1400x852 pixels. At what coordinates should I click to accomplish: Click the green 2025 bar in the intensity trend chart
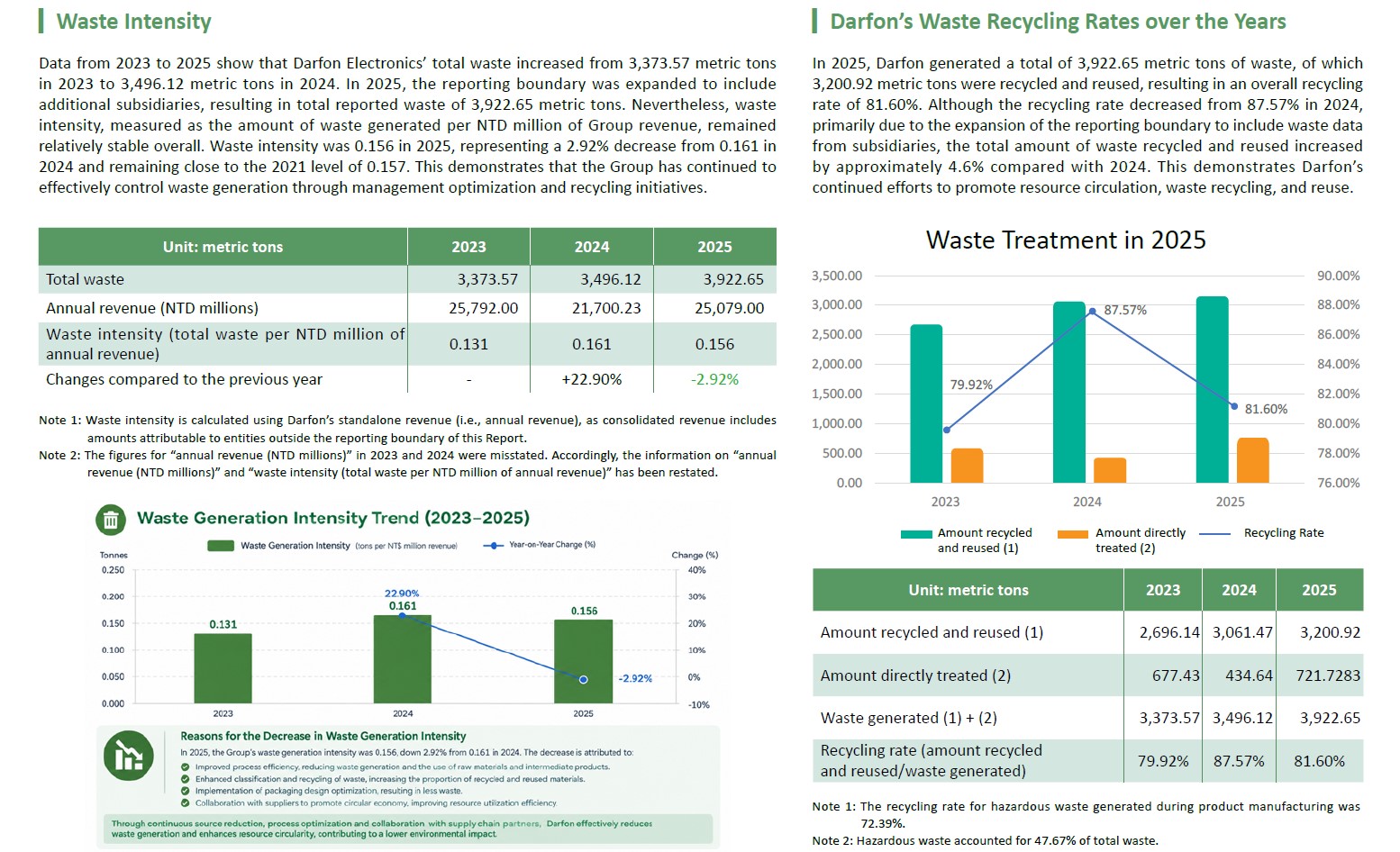[x=583, y=661]
